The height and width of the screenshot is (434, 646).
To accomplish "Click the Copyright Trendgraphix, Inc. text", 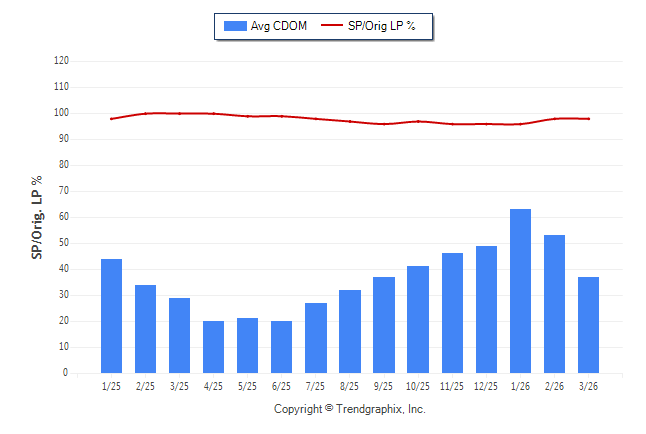I will (350, 409).
